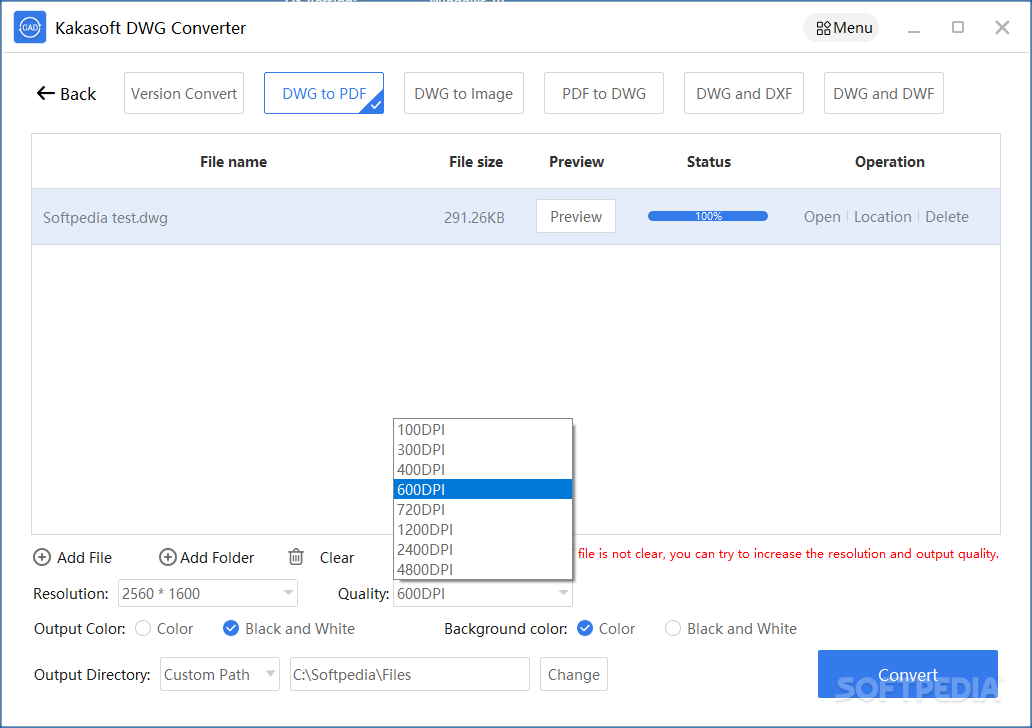Choose 100DPI from the quality list
The width and height of the screenshot is (1032, 728).
tap(483, 430)
